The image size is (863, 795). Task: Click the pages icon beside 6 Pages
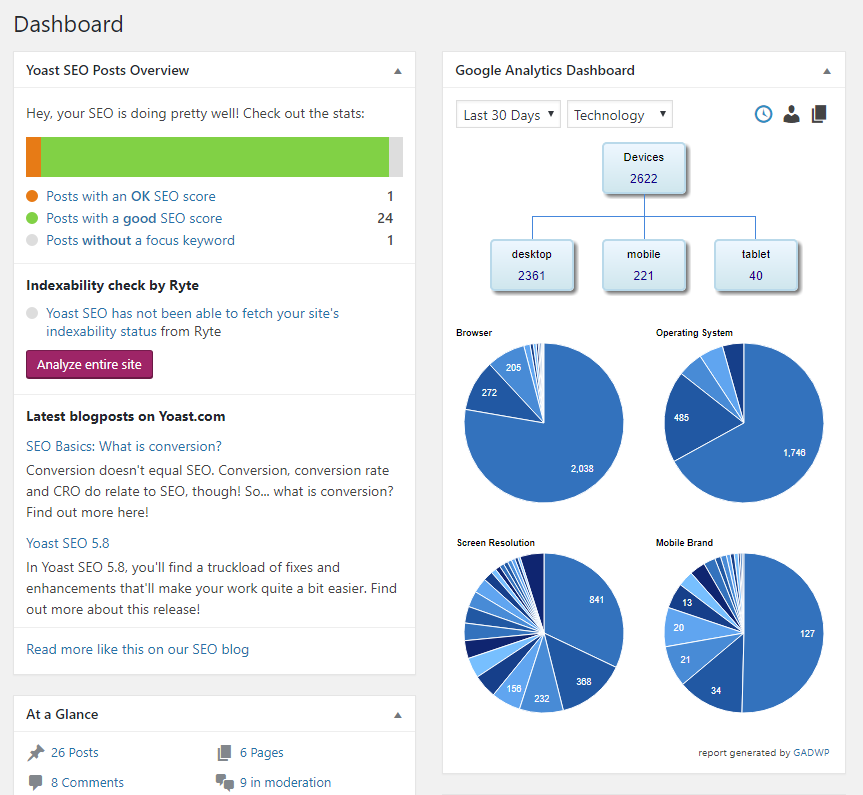224,753
